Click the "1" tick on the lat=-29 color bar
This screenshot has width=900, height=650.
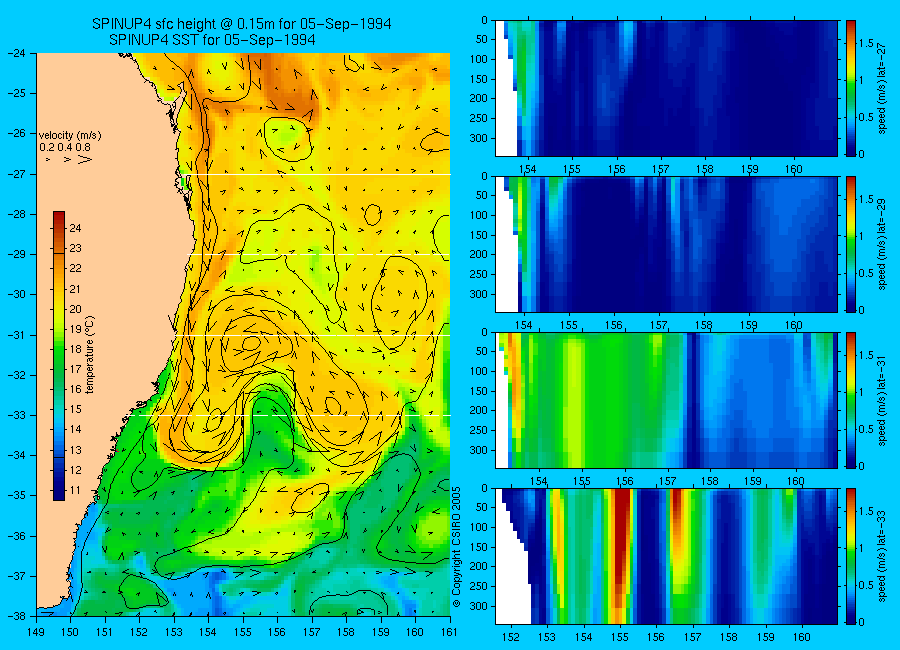pos(861,236)
